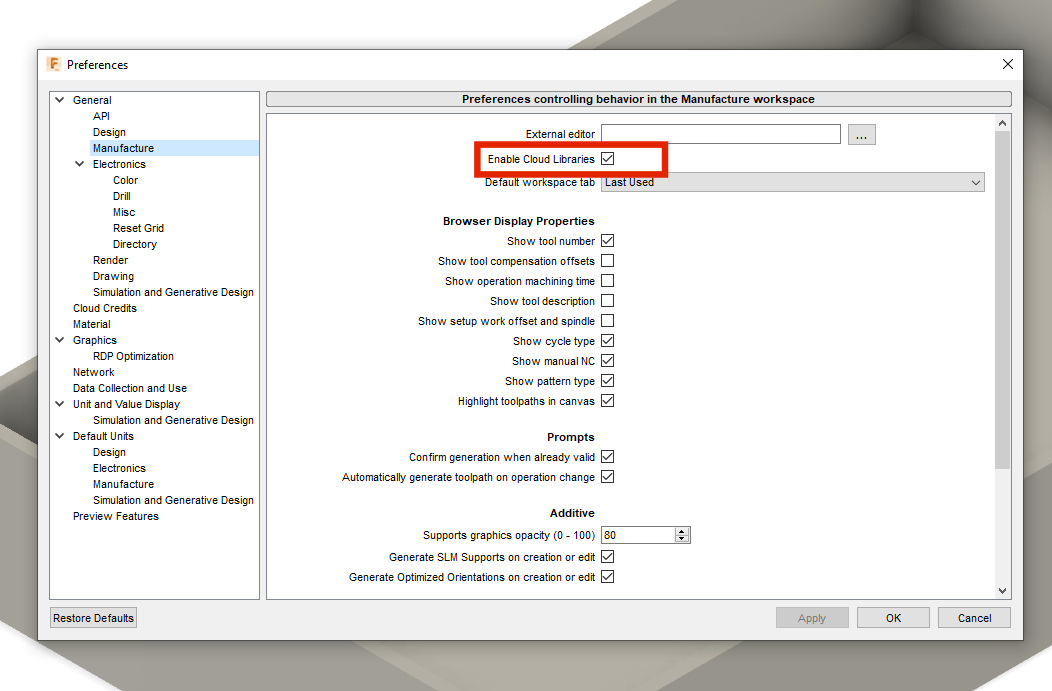Image resolution: width=1052 pixels, height=691 pixels.
Task: Uncheck Generate SLM Supports on creation or edit
Action: point(607,557)
